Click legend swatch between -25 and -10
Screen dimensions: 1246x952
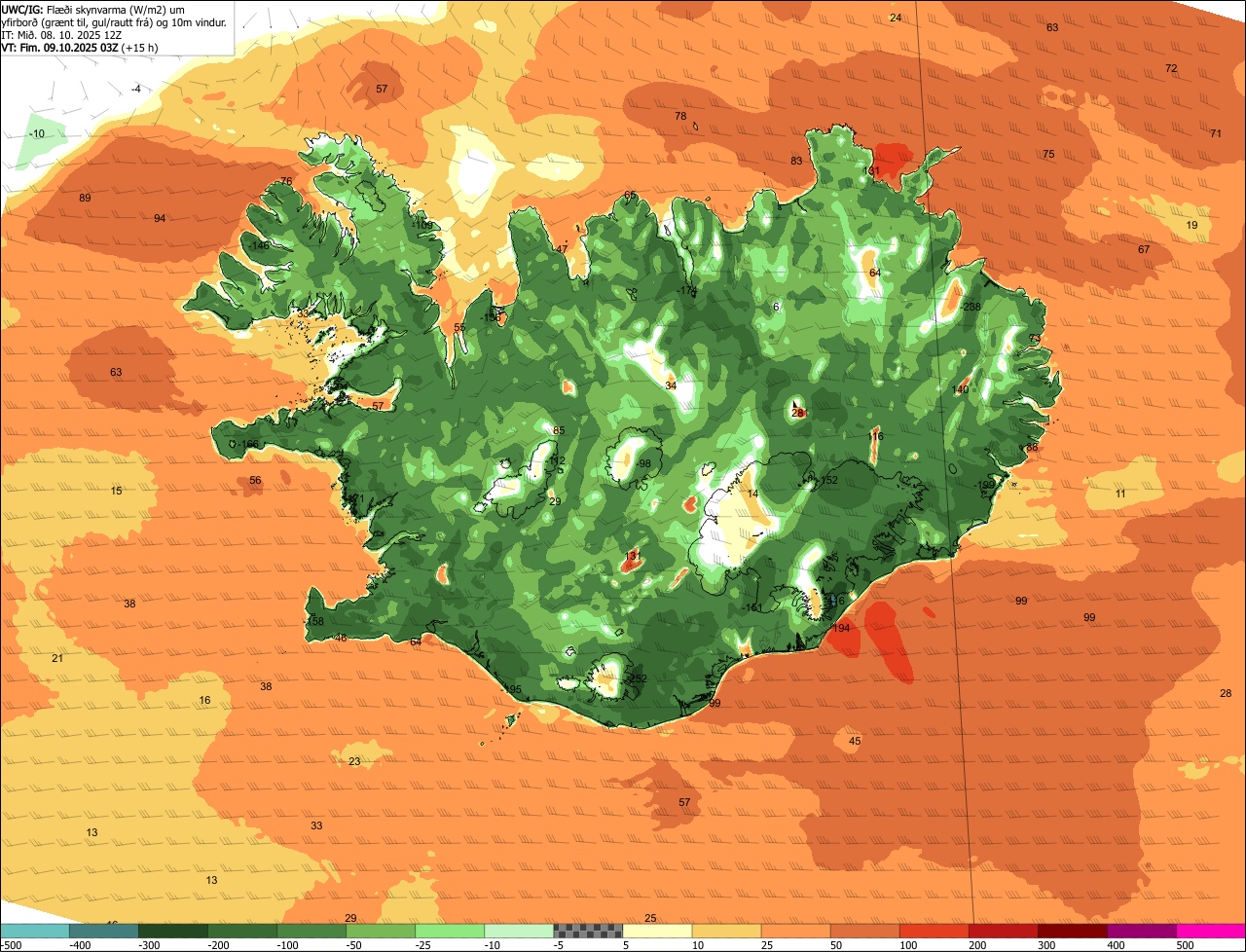451,931
